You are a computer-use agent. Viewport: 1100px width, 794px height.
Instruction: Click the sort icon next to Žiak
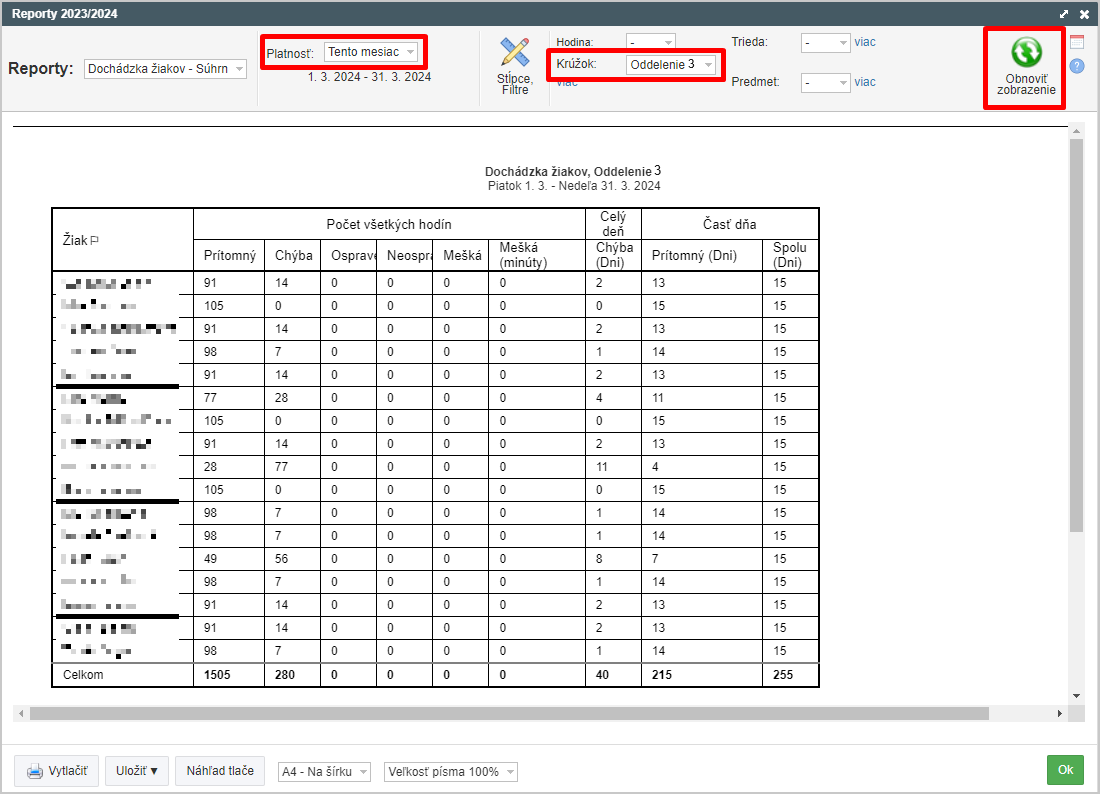pos(95,241)
